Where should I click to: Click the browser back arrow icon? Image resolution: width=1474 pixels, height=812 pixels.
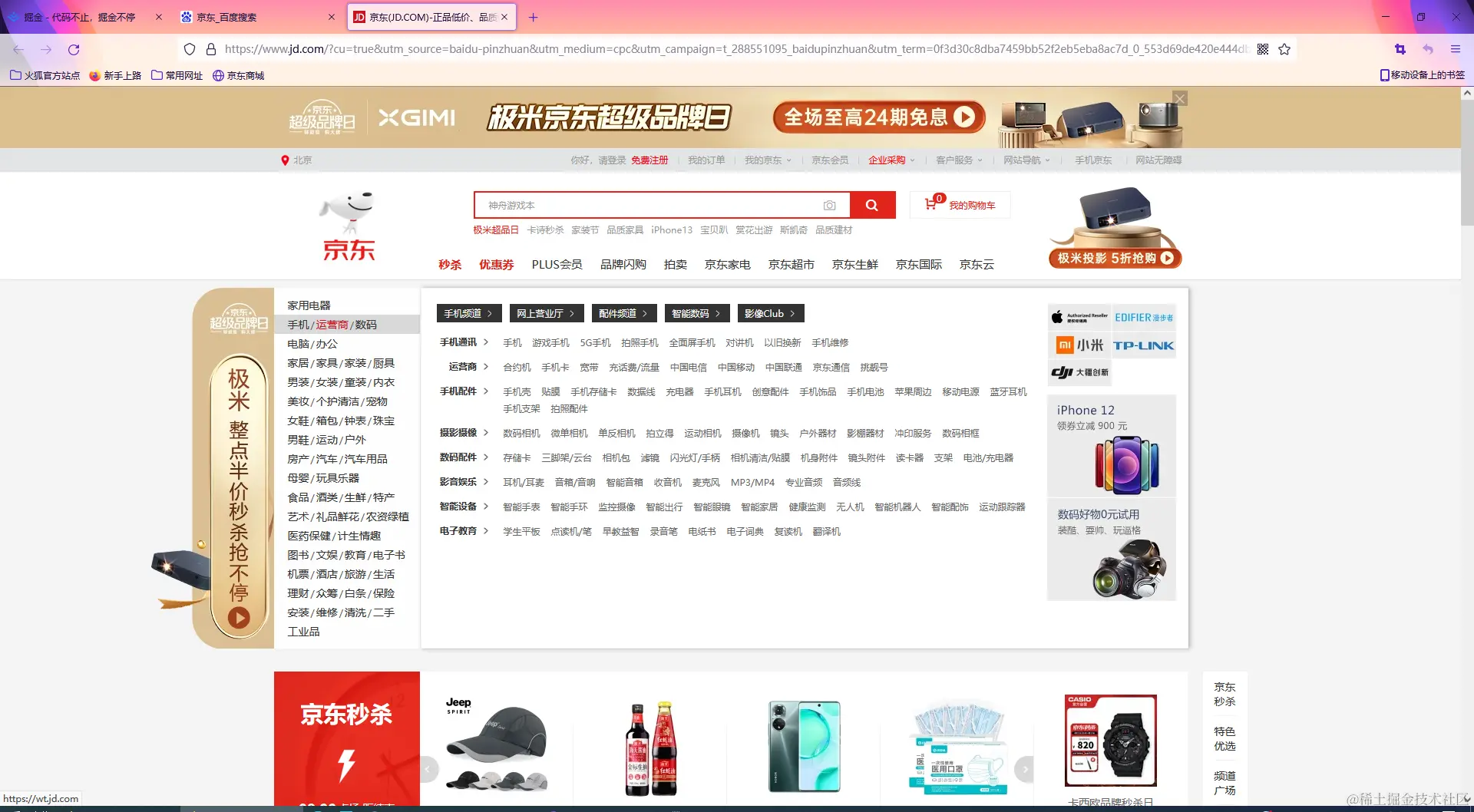tap(18, 49)
